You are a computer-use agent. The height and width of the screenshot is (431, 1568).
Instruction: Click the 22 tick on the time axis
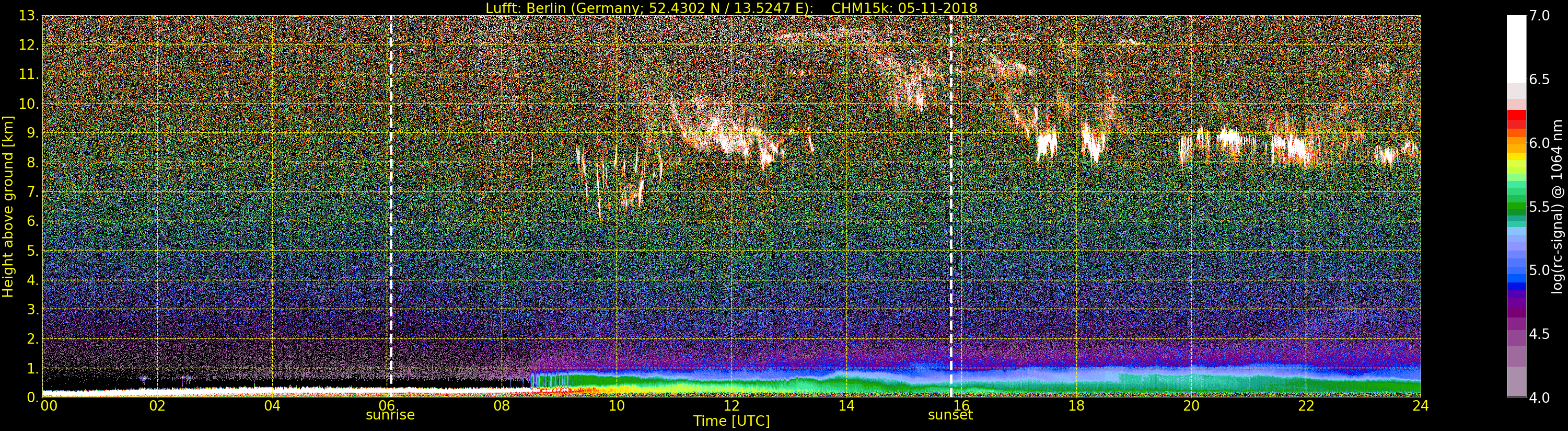pos(1306,405)
